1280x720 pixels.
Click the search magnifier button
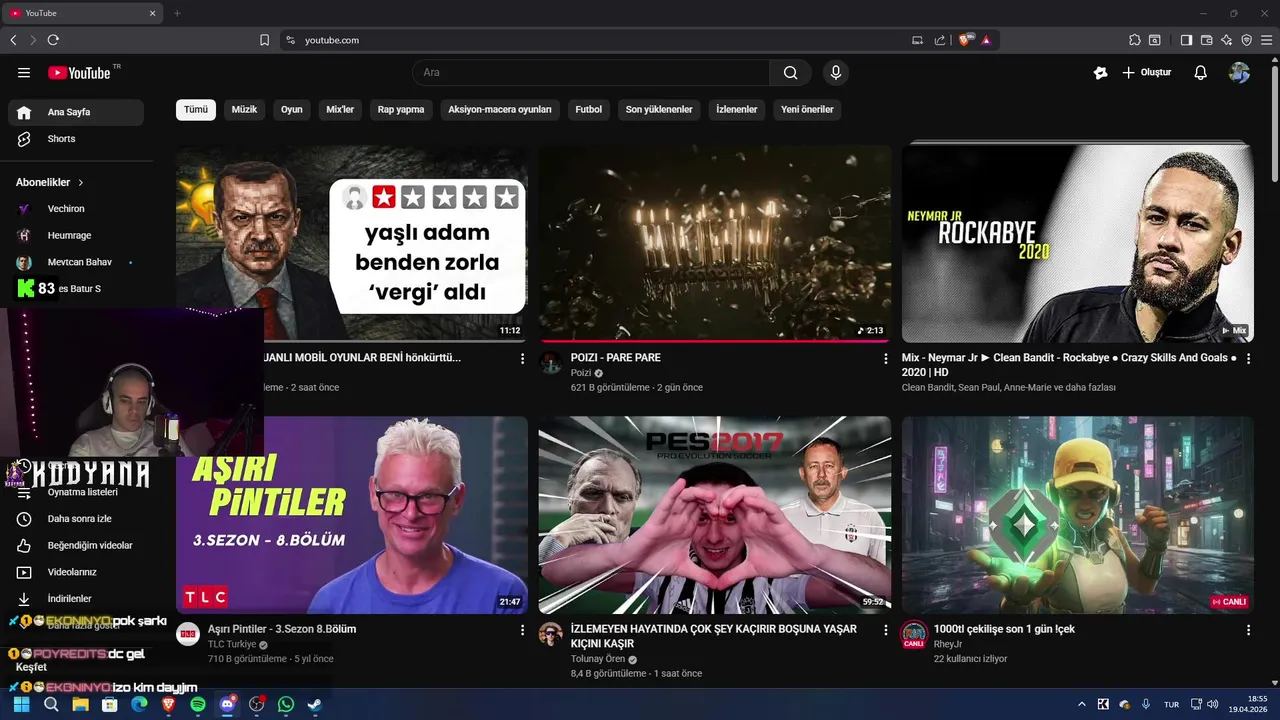coord(791,73)
